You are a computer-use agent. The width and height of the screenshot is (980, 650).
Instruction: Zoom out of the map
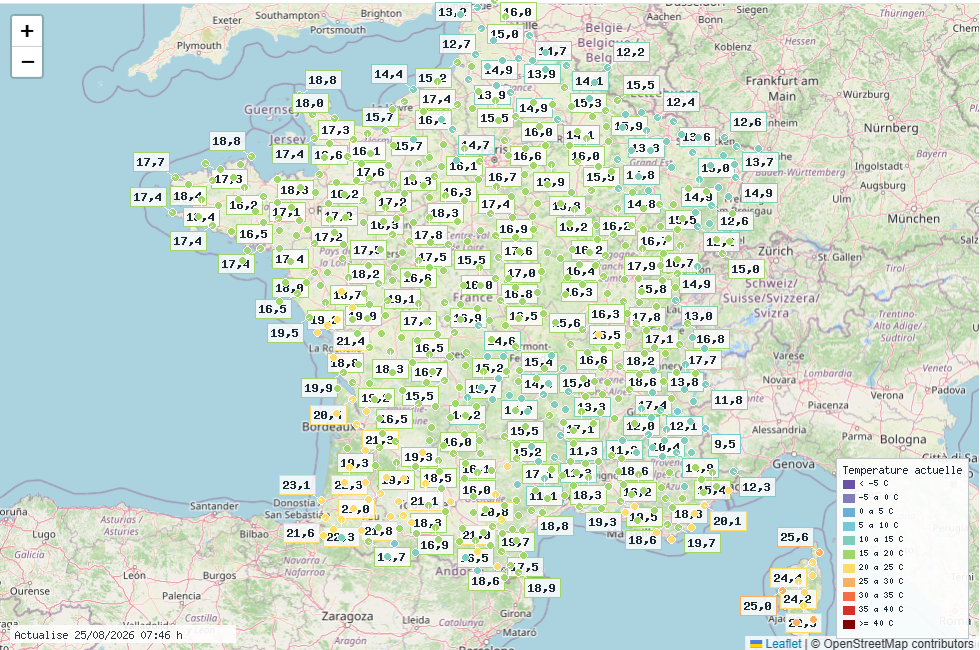[x=27, y=62]
